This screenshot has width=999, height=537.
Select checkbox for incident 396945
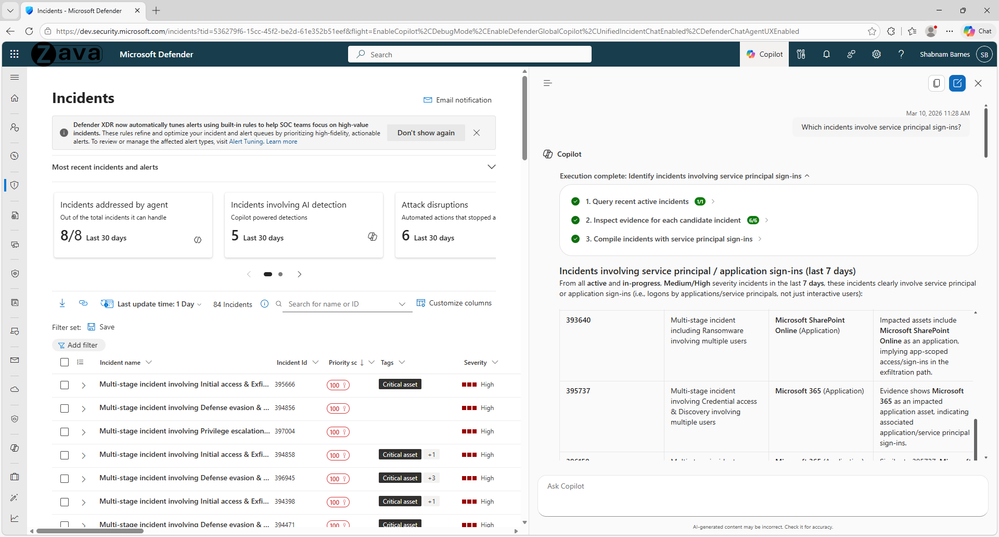(x=64, y=478)
